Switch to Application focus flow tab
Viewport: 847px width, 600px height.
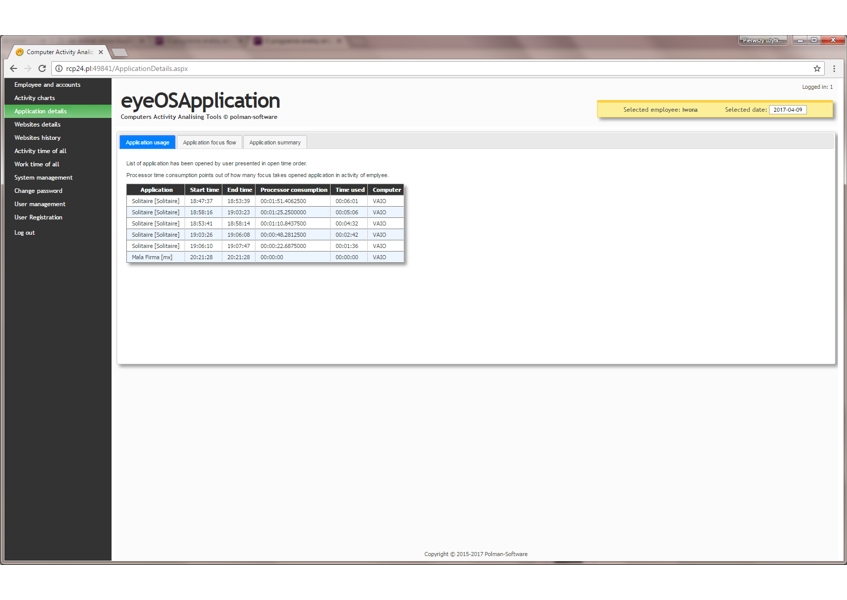point(209,143)
